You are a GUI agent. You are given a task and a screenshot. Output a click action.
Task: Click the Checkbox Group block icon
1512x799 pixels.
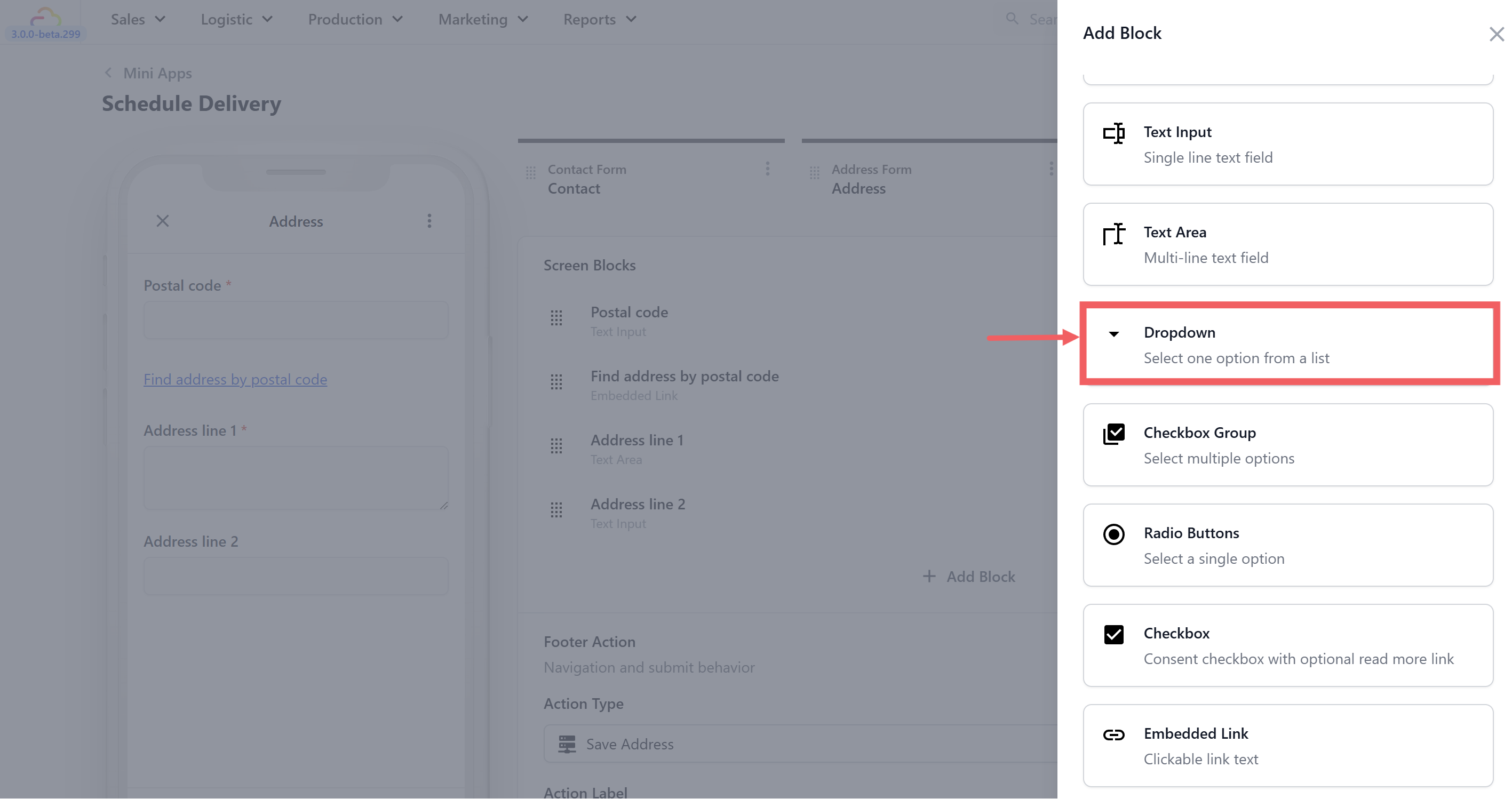coord(1113,434)
